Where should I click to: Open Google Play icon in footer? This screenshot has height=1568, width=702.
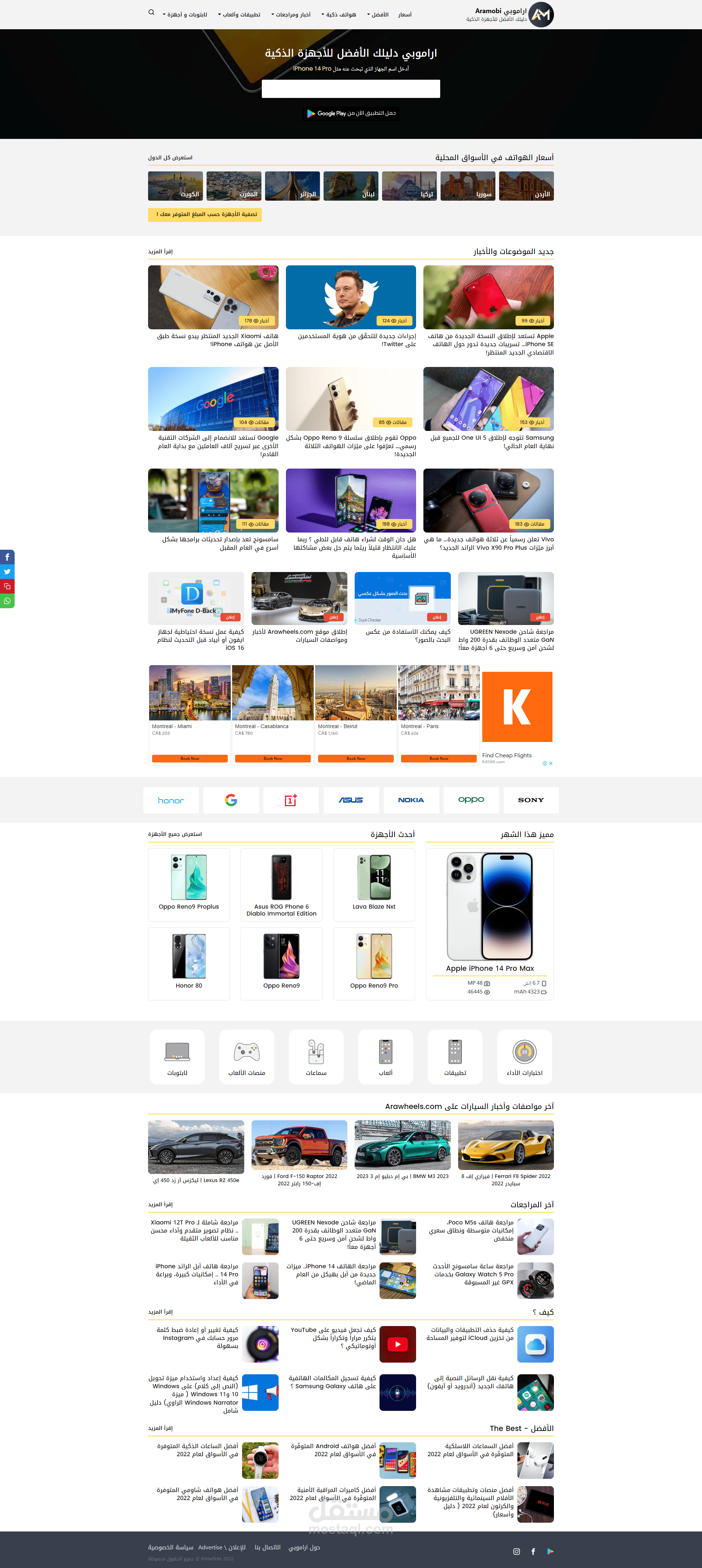tap(550, 1552)
